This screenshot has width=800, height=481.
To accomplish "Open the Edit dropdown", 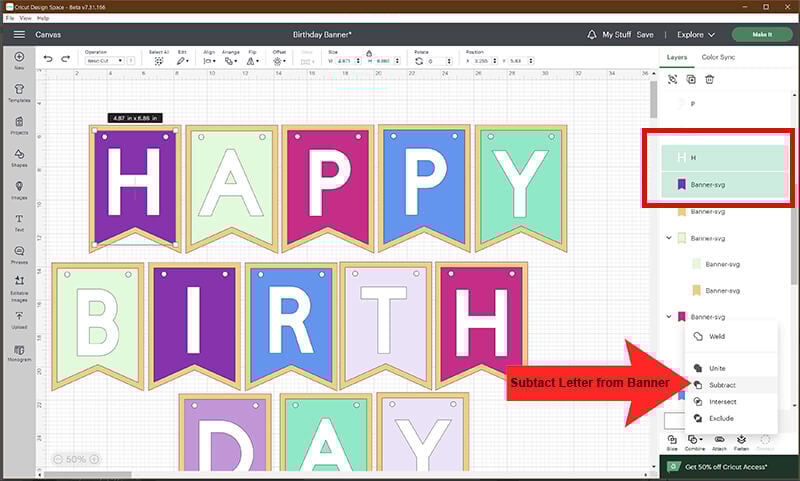I will click(182, 61).
